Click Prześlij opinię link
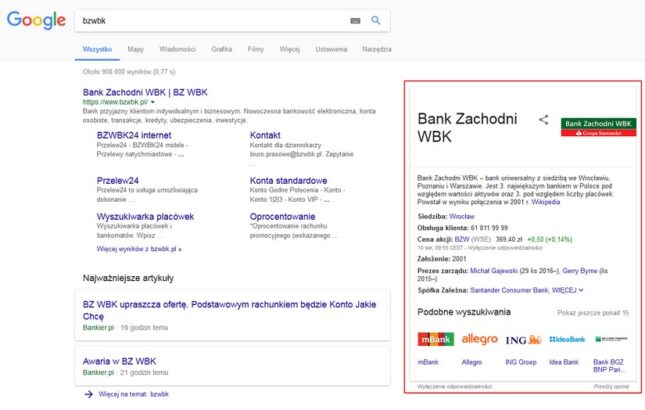 tap(611, 387)
